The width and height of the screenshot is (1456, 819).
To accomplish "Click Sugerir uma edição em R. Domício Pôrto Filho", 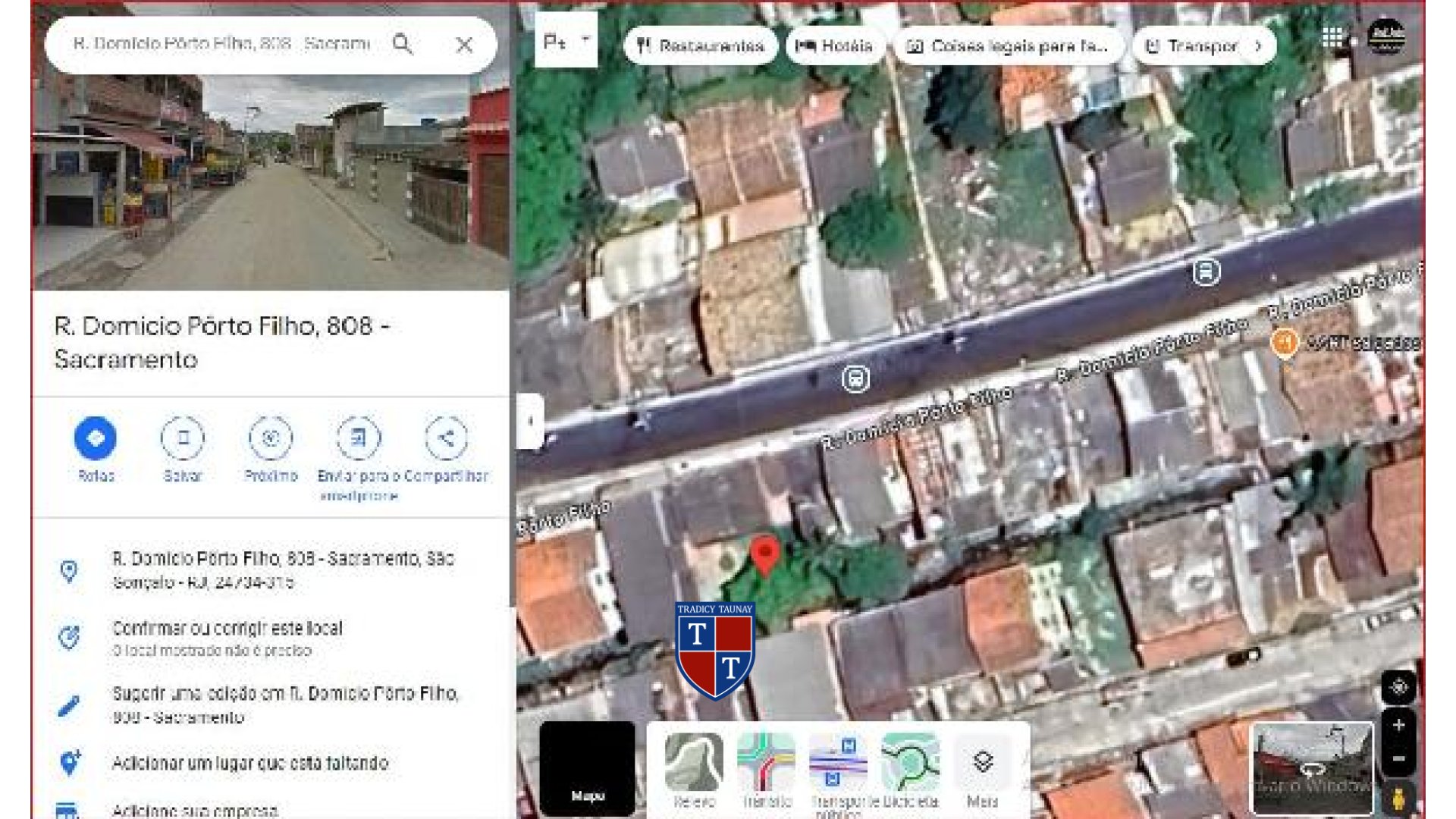I will click(285, 704).
